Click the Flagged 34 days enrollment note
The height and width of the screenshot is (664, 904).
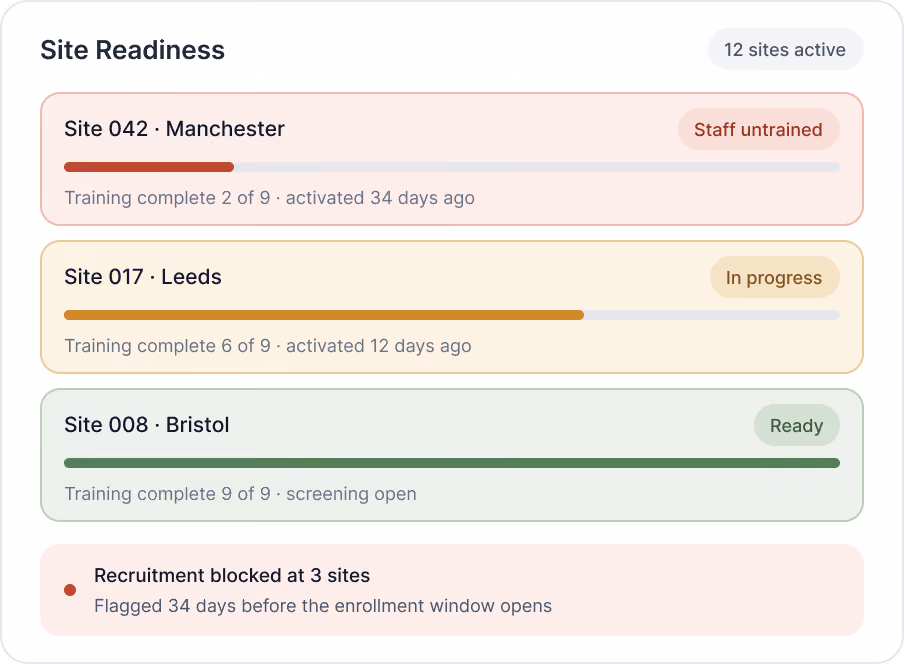click(x=323, y=606)
